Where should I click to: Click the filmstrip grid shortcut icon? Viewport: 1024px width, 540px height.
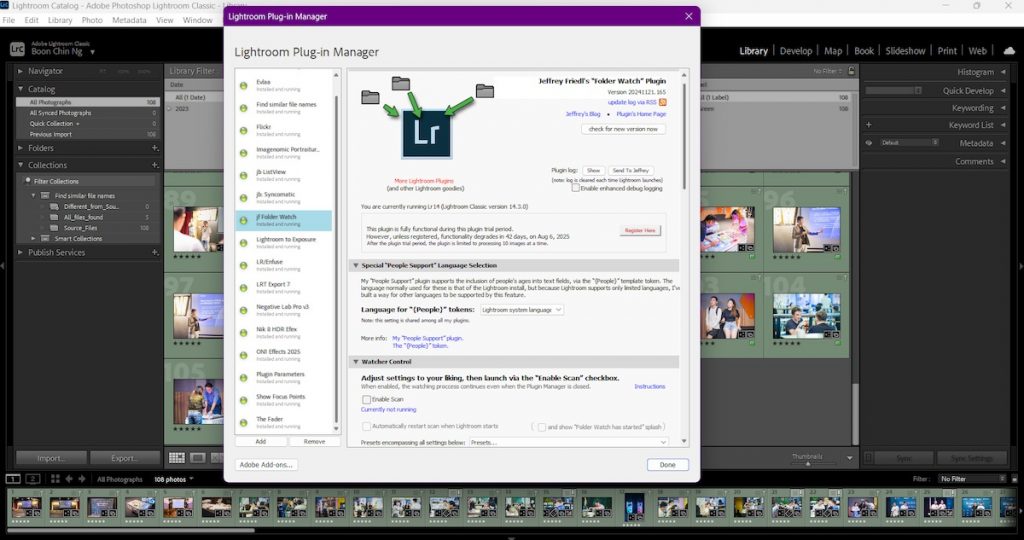click(55, 479)
